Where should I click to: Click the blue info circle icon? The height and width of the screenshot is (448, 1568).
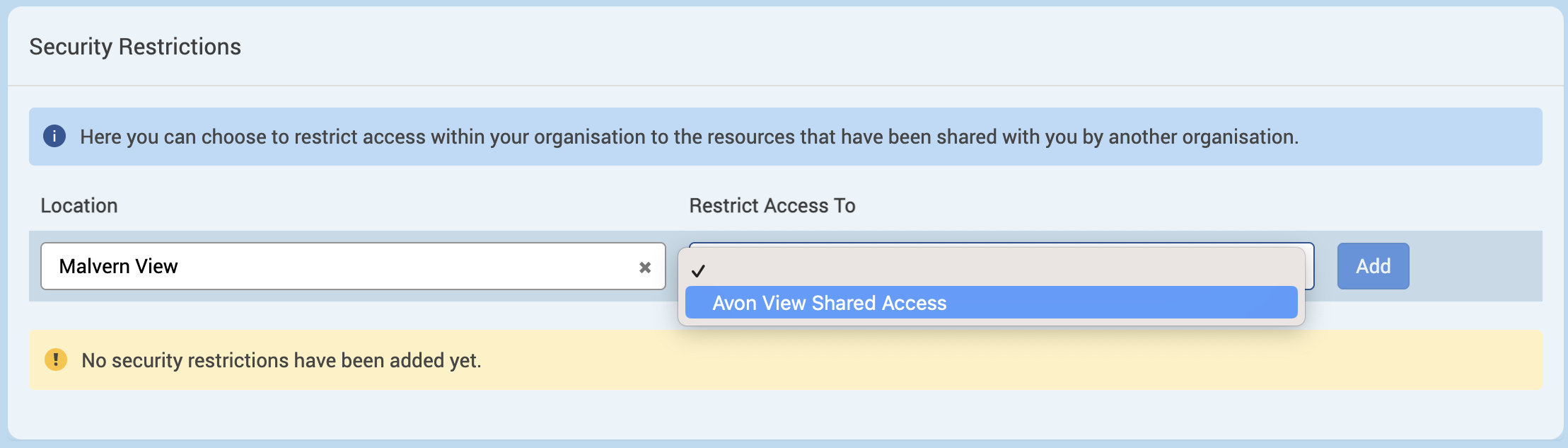[x=54, y=136]
